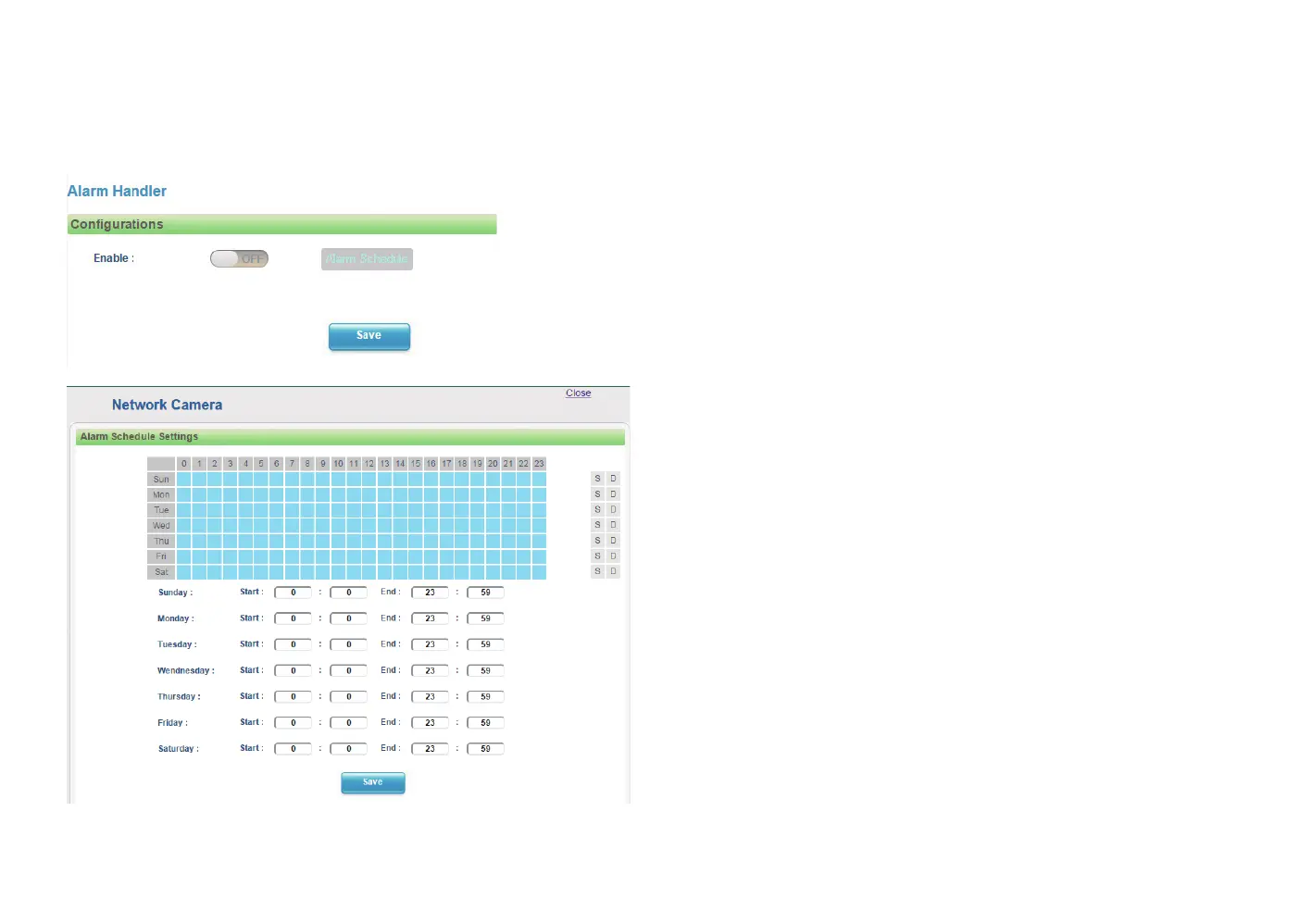Click the Configurations section header
This screenshot has width=1312, height=924.
coord(282,224)
